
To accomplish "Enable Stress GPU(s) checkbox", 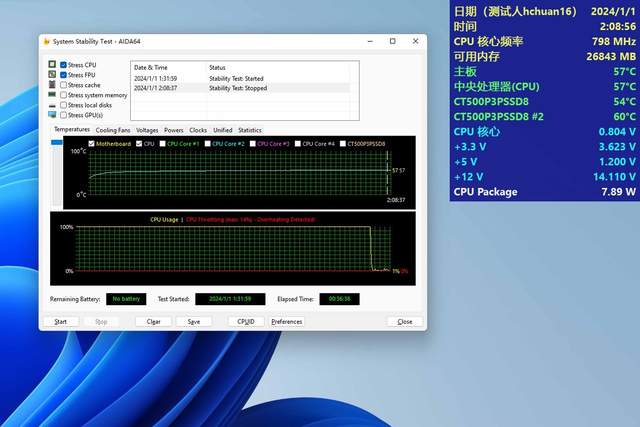I will [63, 115].
